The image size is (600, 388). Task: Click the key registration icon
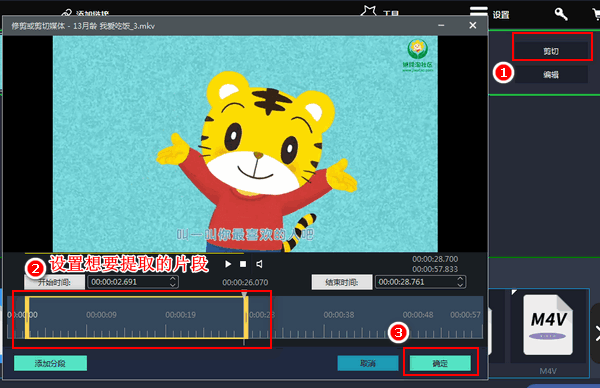[561, 14]
